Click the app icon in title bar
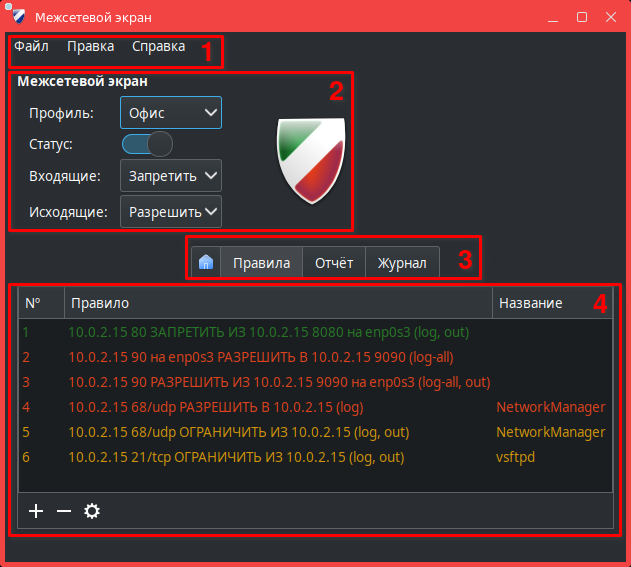Viewport: 631px width, 567px height. (17, 18)
